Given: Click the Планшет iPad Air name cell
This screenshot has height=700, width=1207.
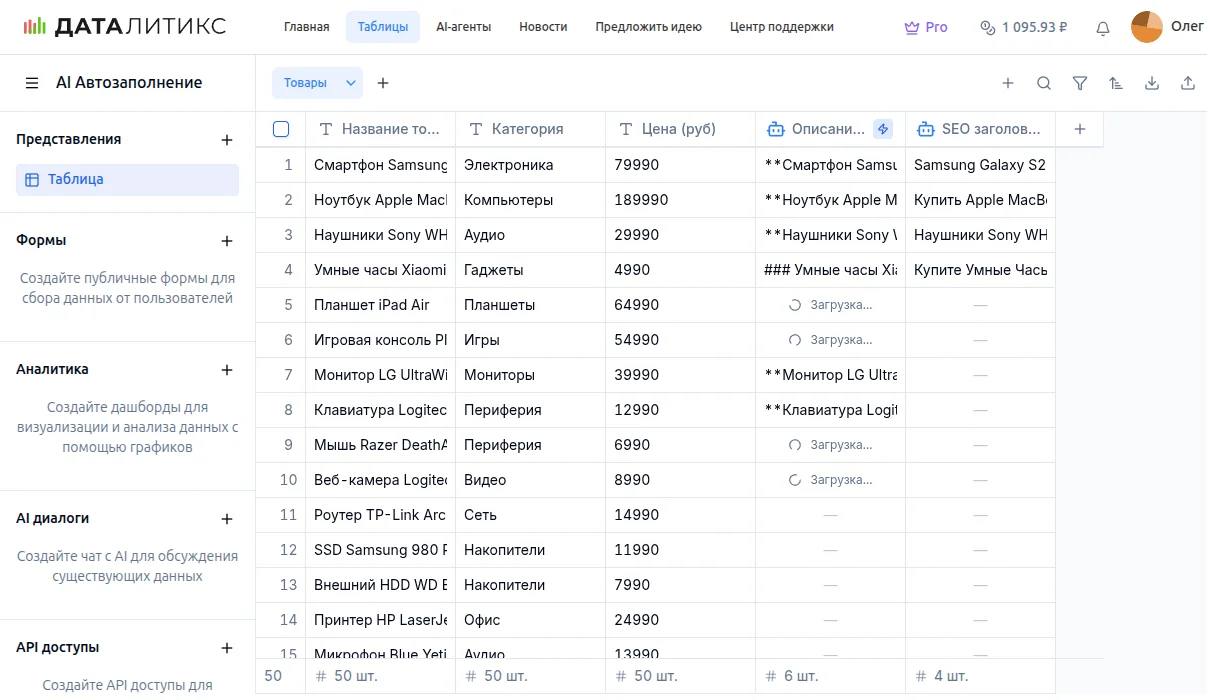Looking at the screenshot, I should tap(380, 305).
